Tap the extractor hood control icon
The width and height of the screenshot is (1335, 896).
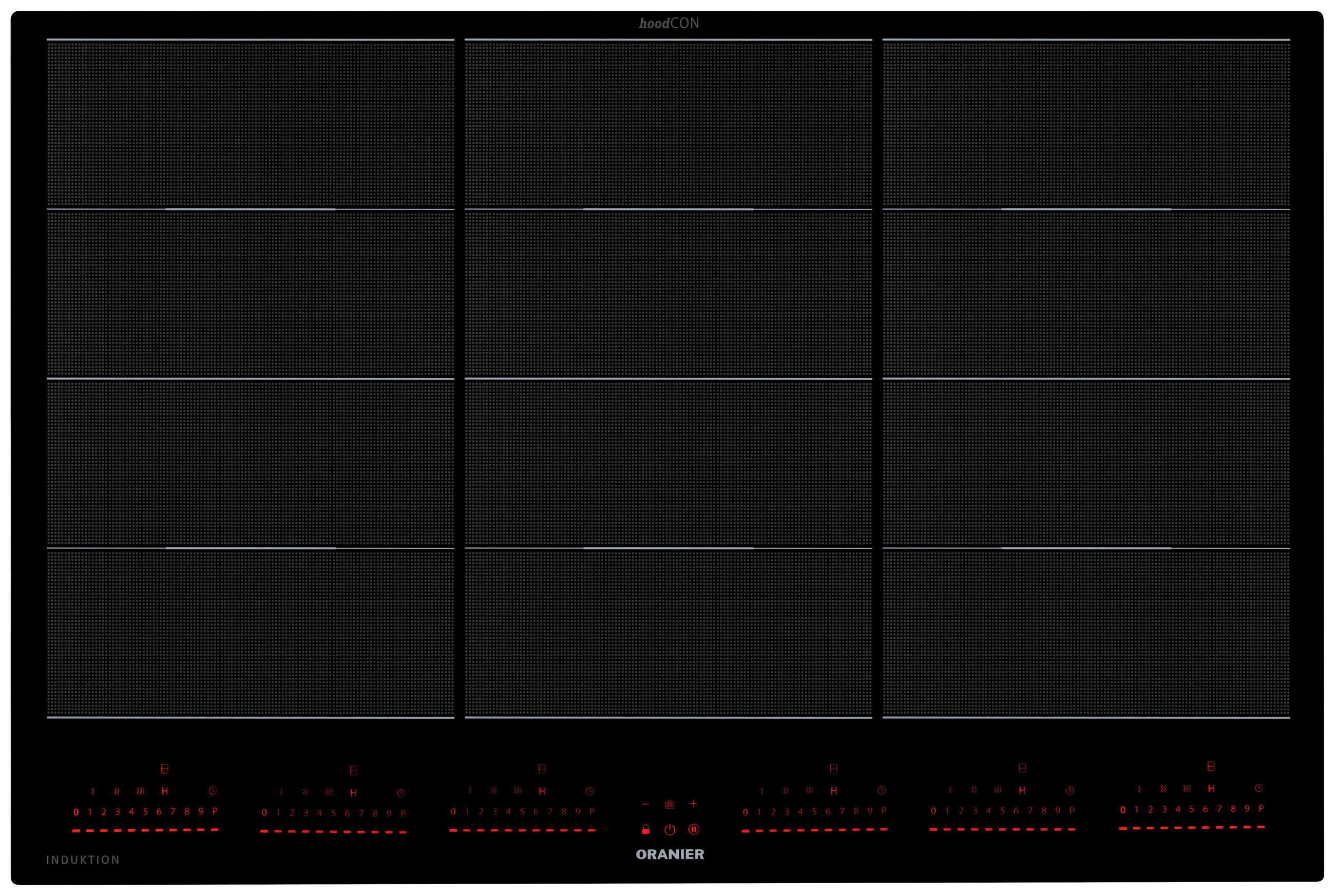click(x=670, y=805)
